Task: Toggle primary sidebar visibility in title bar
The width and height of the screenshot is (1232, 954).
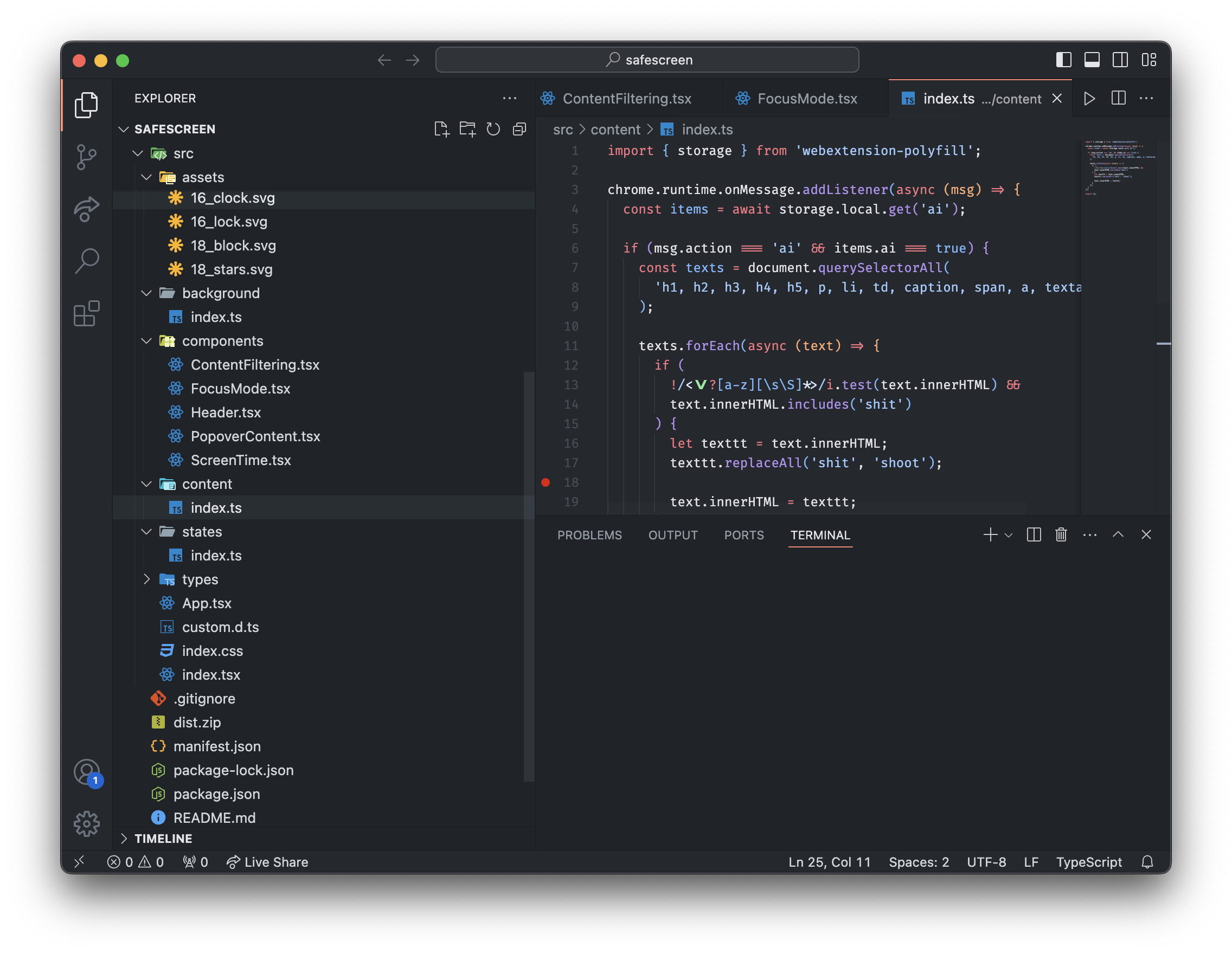Action: click(1063, 60)
